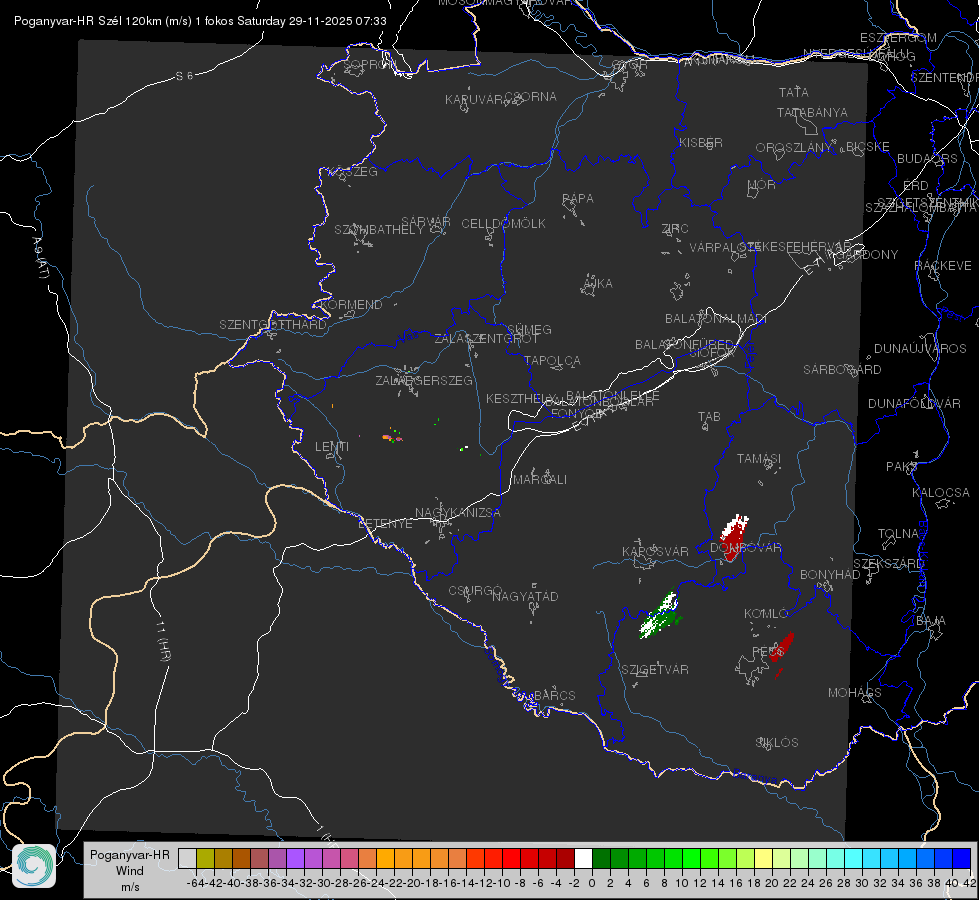Click the NAGYATÁD city label
Viewport: 979px width, 900px height.
525,596
